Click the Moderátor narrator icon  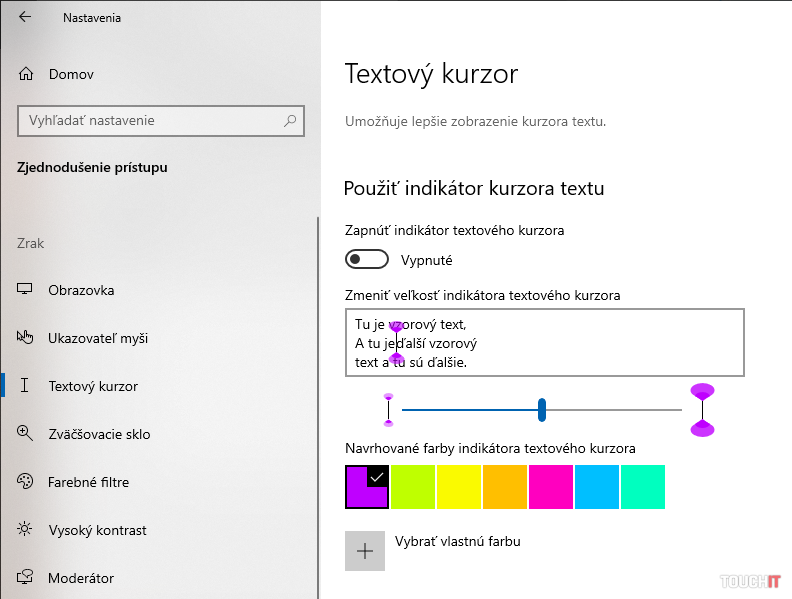click(26, 578)
